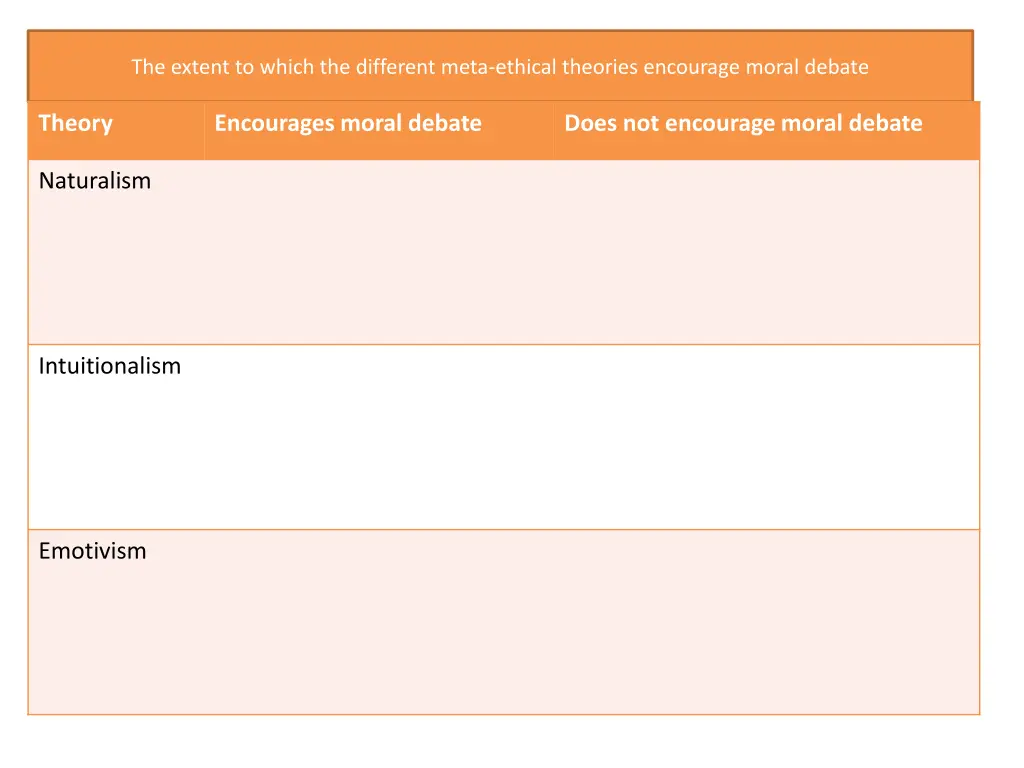Click the orange table title banner
1024x768 pixels.
point(500,66)
